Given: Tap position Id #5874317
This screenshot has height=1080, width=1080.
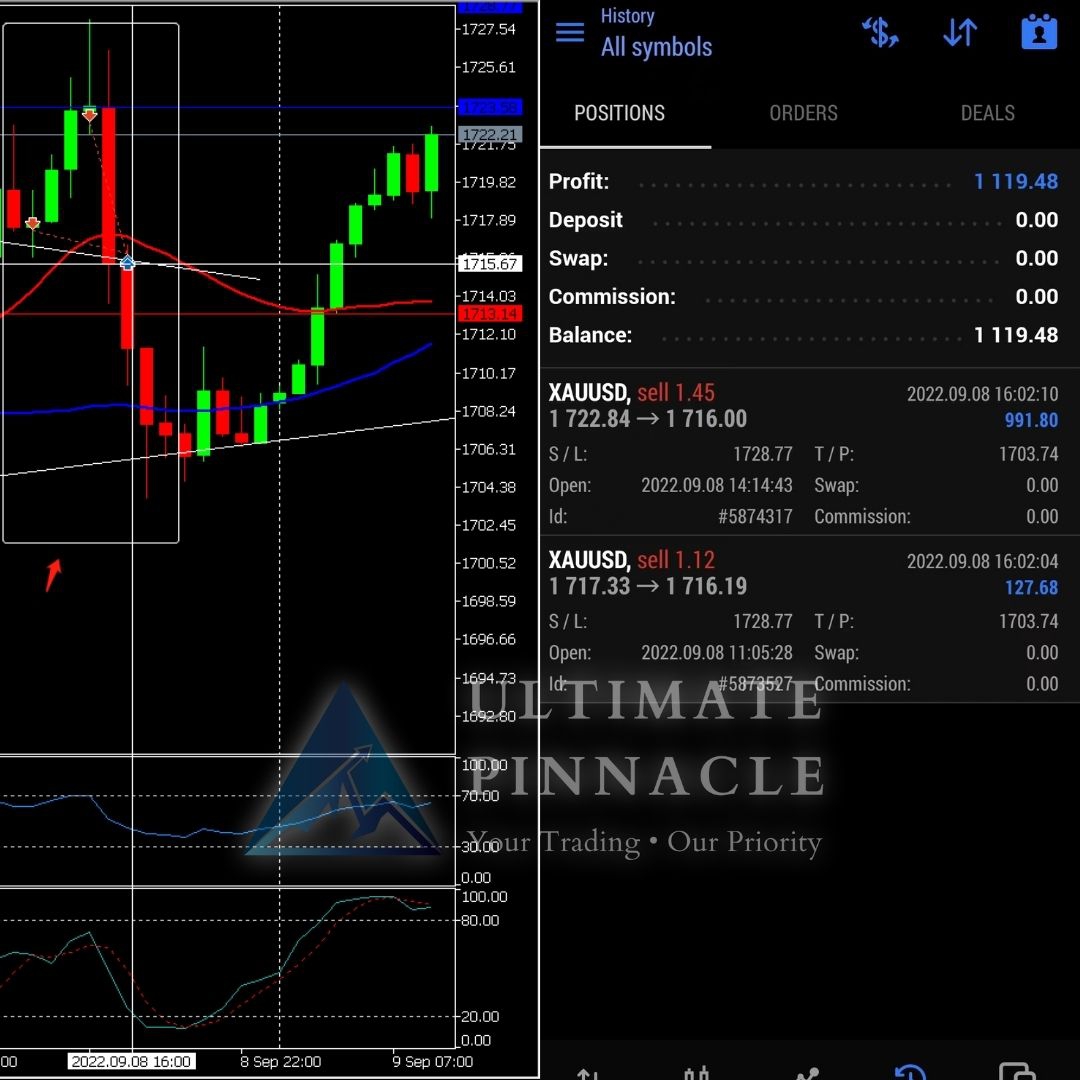Looking at the screenshot, I should pos(755,517).
